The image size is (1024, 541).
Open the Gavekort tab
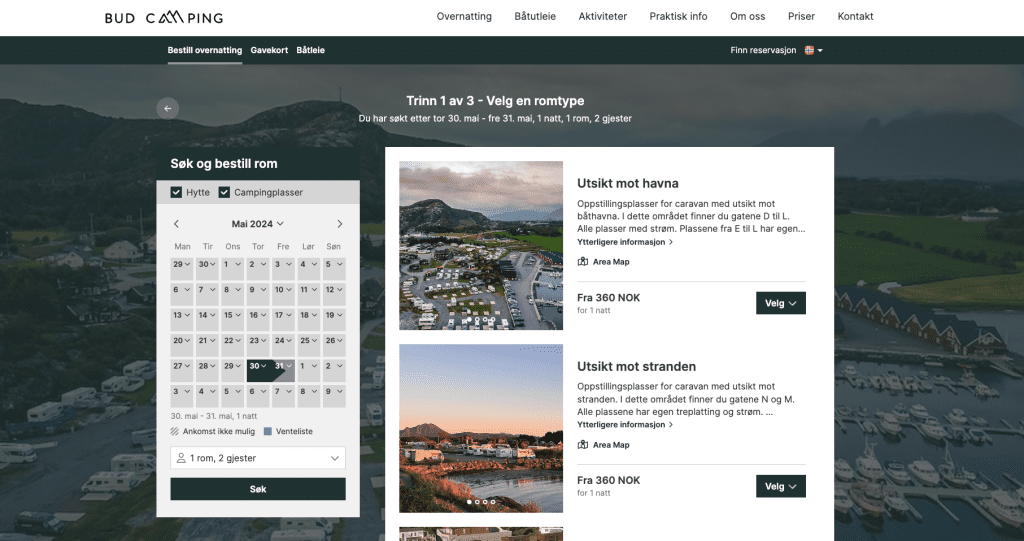[x=269, y=50]
